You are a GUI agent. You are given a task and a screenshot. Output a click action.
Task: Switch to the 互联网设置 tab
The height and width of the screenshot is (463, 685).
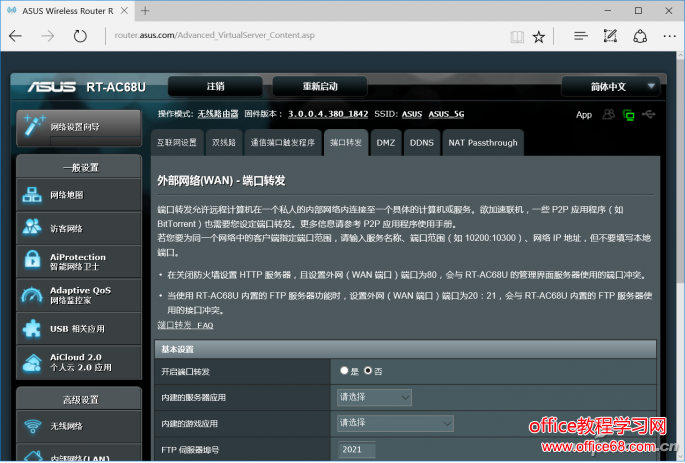(177, 142)
